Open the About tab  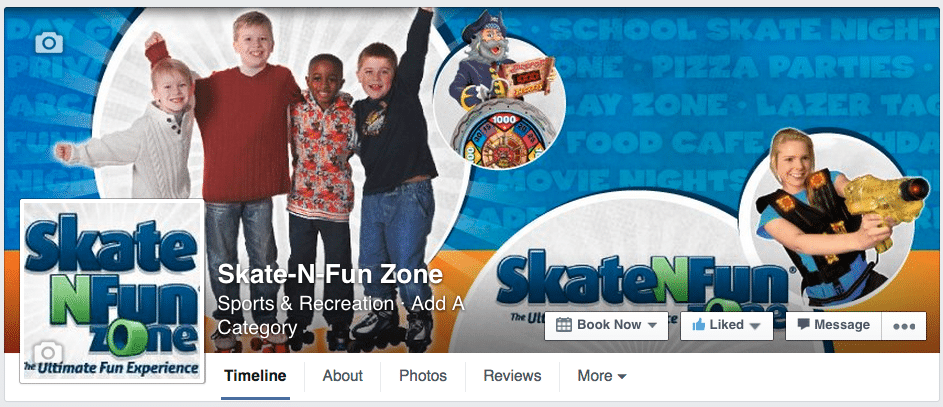342,376
